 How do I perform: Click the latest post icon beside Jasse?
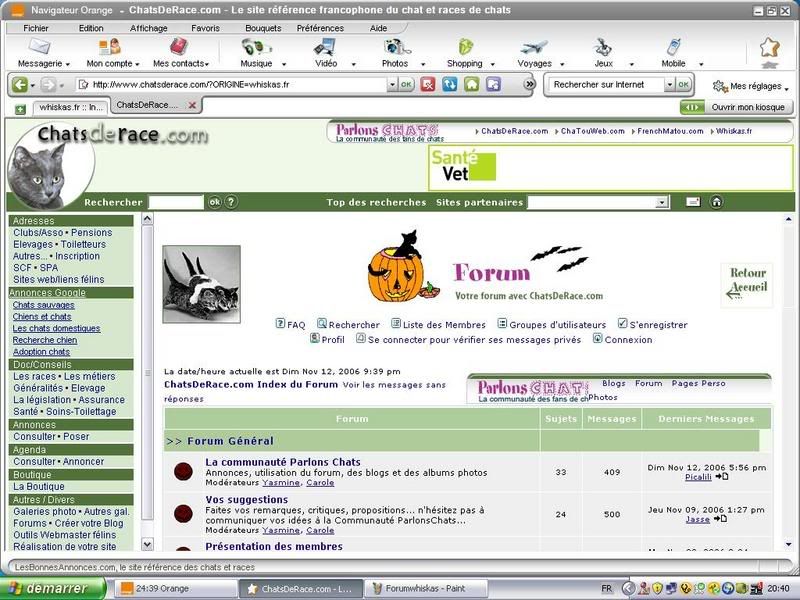coord(720,519)
